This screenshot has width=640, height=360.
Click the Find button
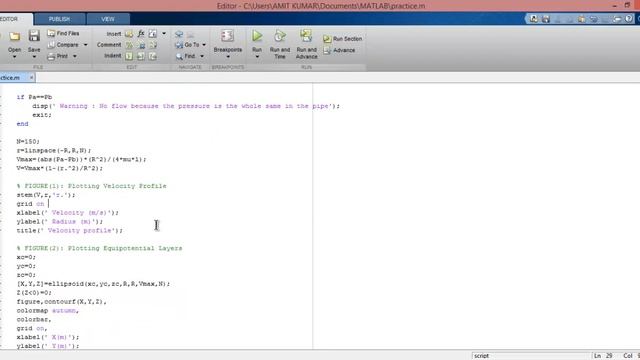point(185,56)
